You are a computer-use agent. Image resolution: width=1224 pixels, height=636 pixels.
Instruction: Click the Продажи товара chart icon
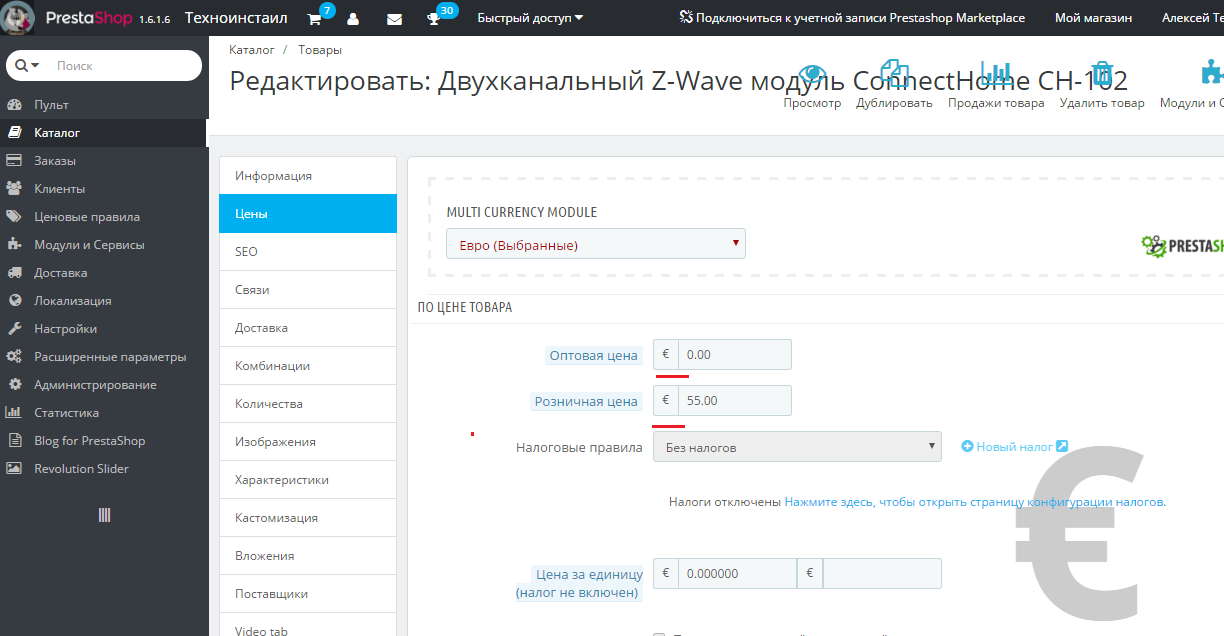(x=996, y=74)
